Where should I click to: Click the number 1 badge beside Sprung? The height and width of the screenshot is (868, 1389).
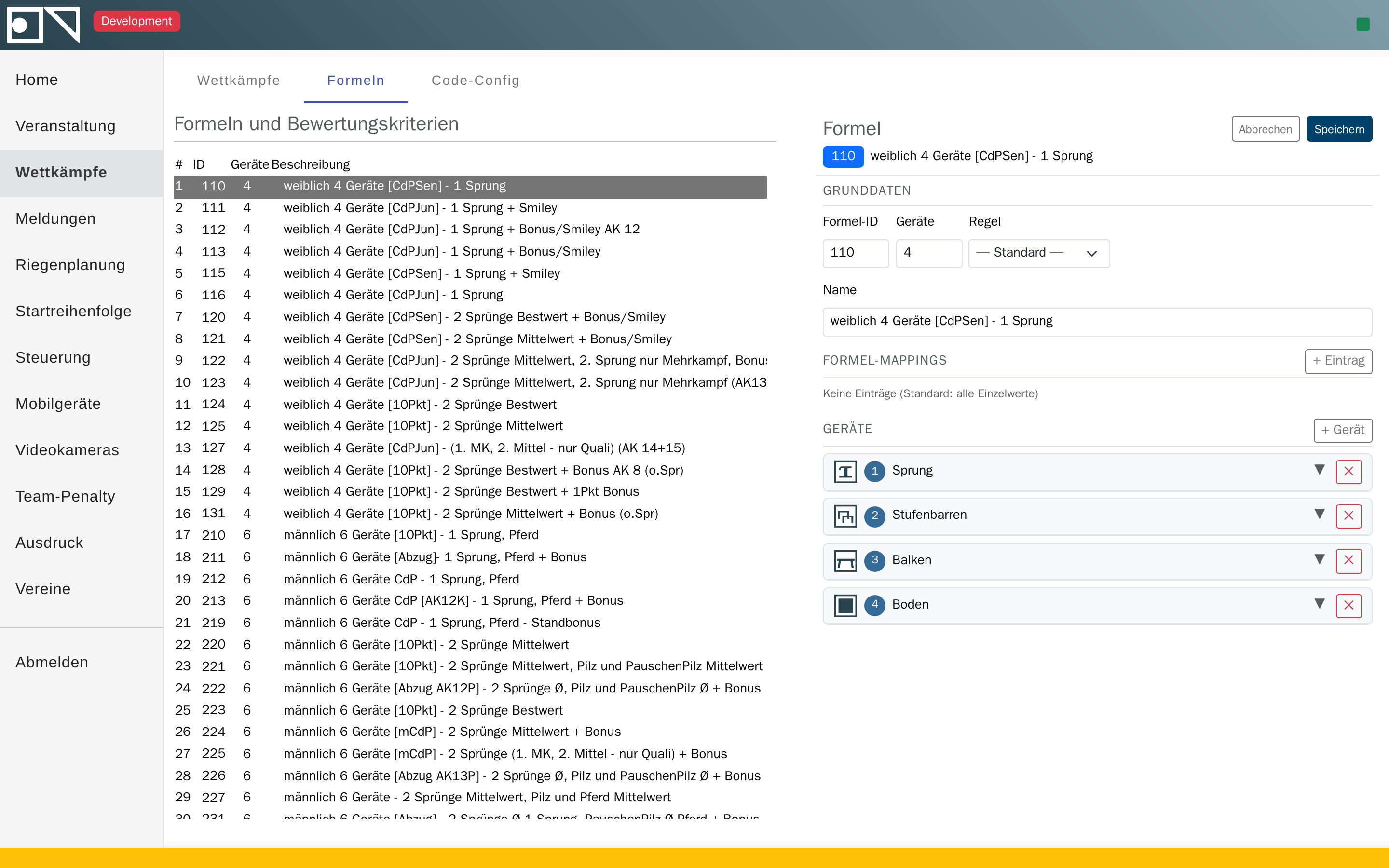874,471
